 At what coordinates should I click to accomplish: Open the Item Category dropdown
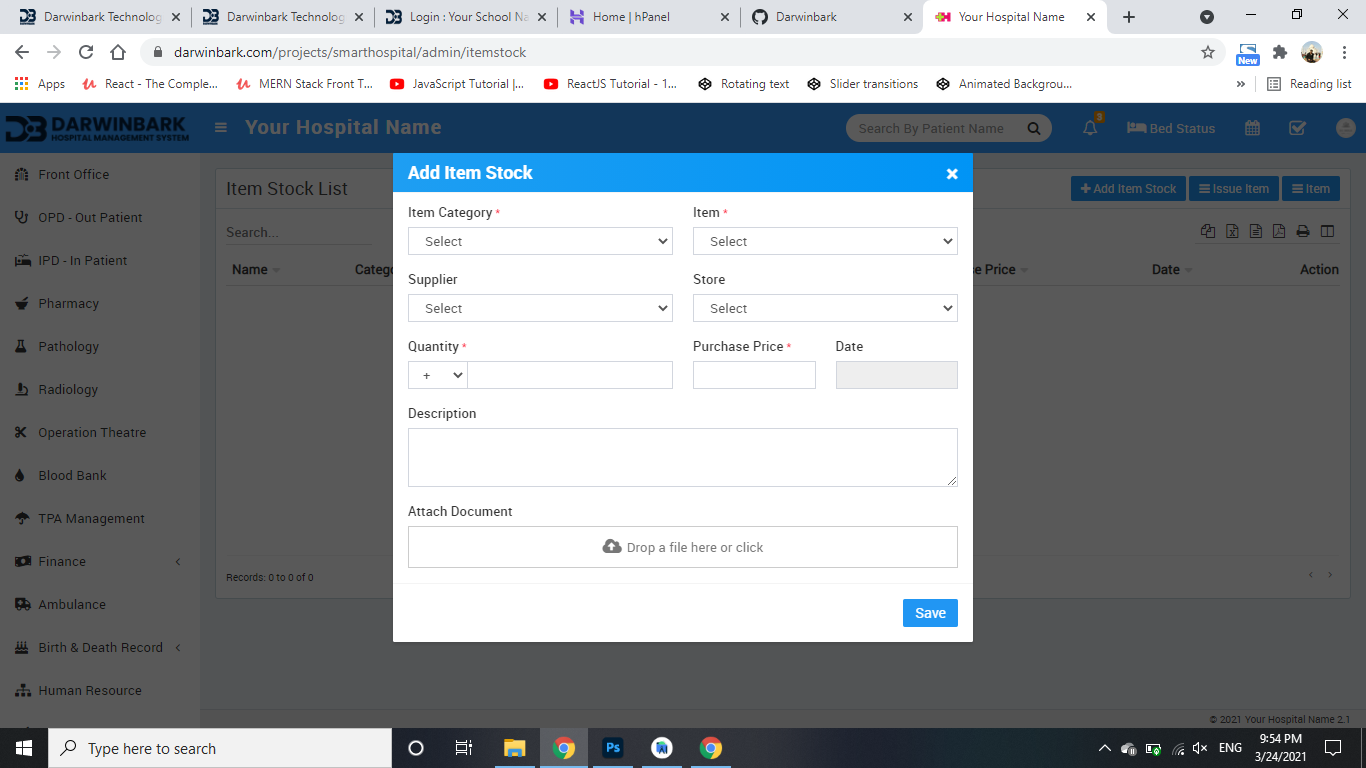click(x=540, y=241)
